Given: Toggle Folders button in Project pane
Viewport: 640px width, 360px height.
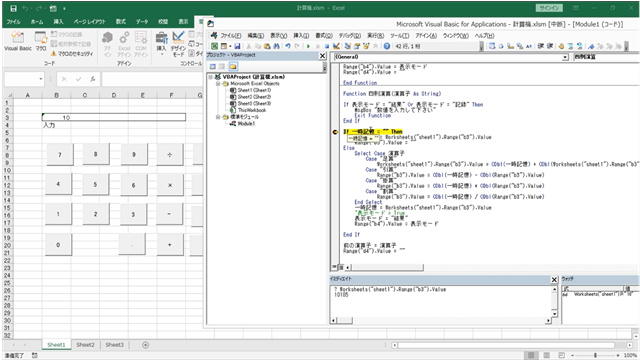Looking at the screenshot, I should 233,66.
